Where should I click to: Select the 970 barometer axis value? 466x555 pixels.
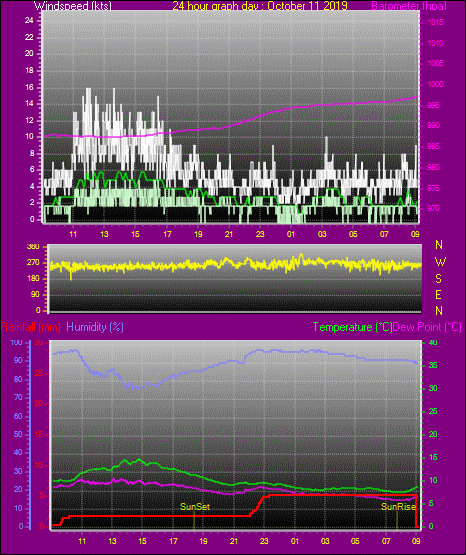[x=434, y=208]
